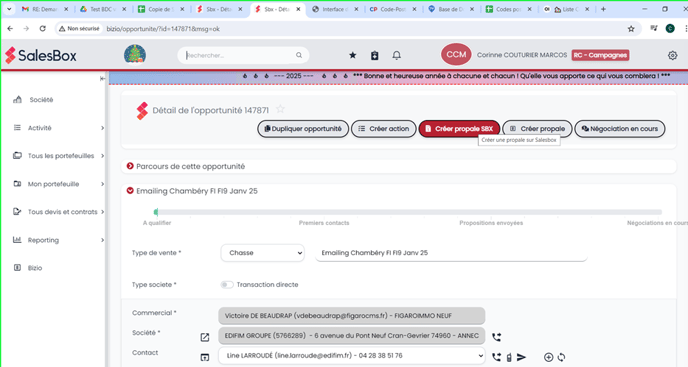
Task: Click the CCM user avatar
Action: (456, 54)
